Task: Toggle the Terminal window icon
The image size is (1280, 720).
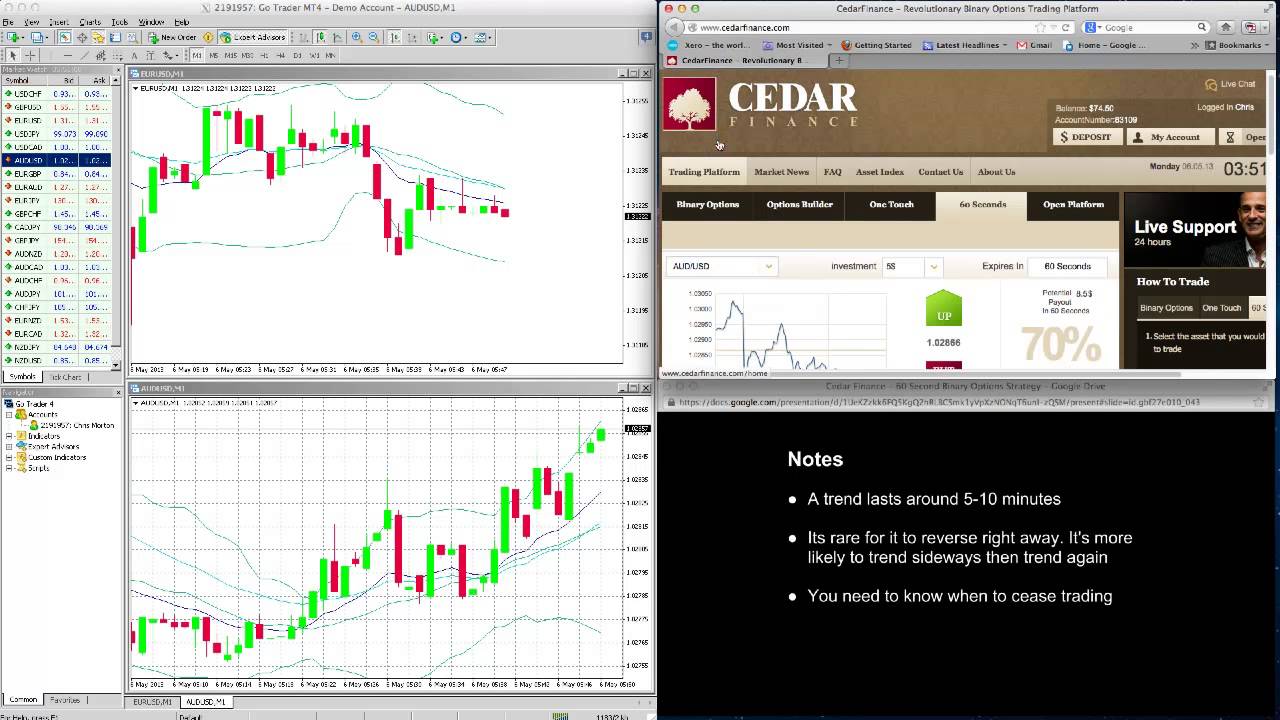Action: click(x=116, y=37)
